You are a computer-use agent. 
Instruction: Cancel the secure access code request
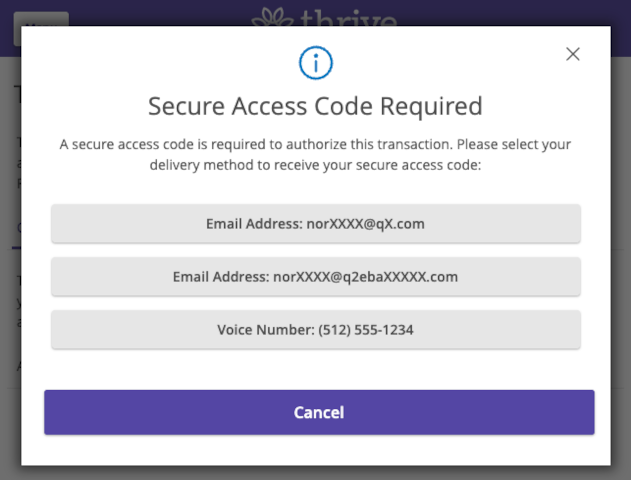point(319,412)
